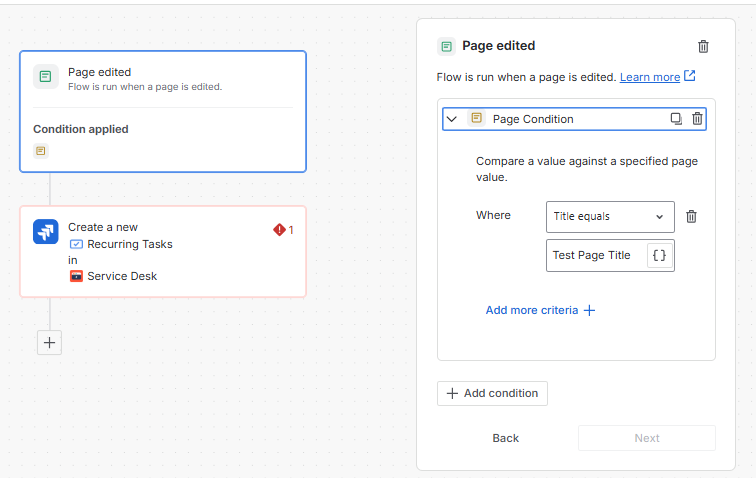Click the Page edited icon in flow card

point(46,77)
